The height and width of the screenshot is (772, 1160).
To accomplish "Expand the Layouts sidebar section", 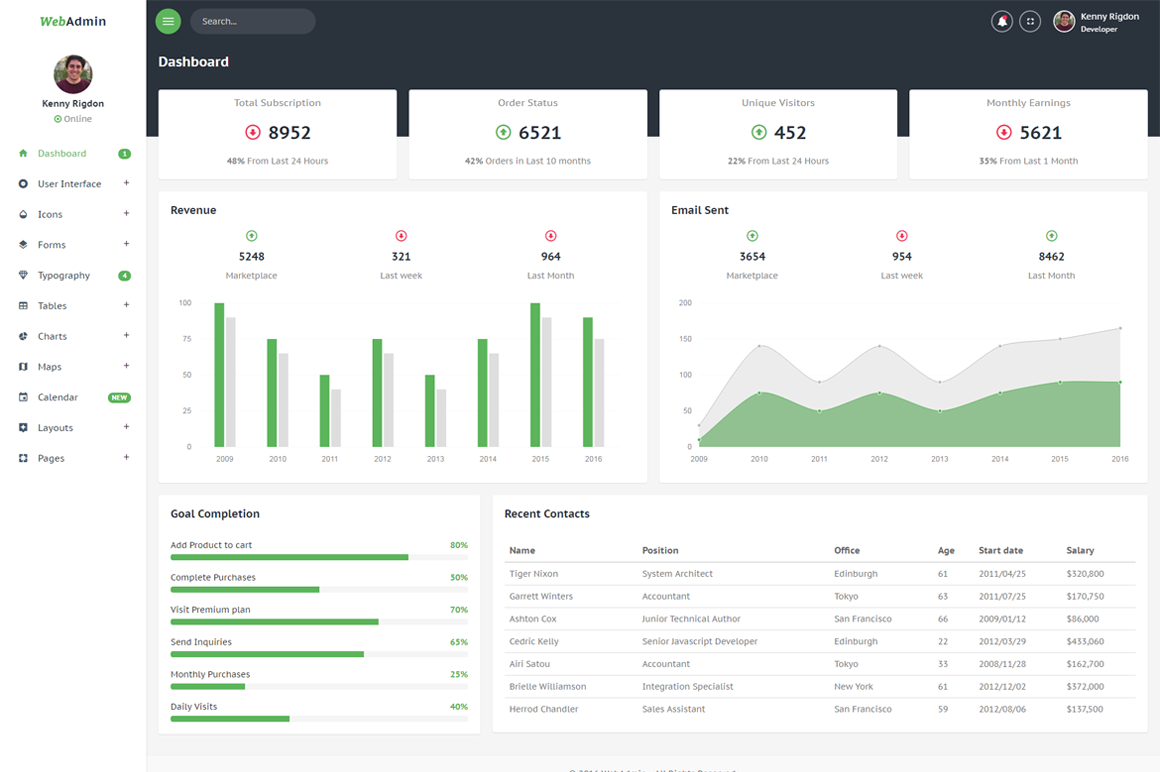I will pos(126,427).
